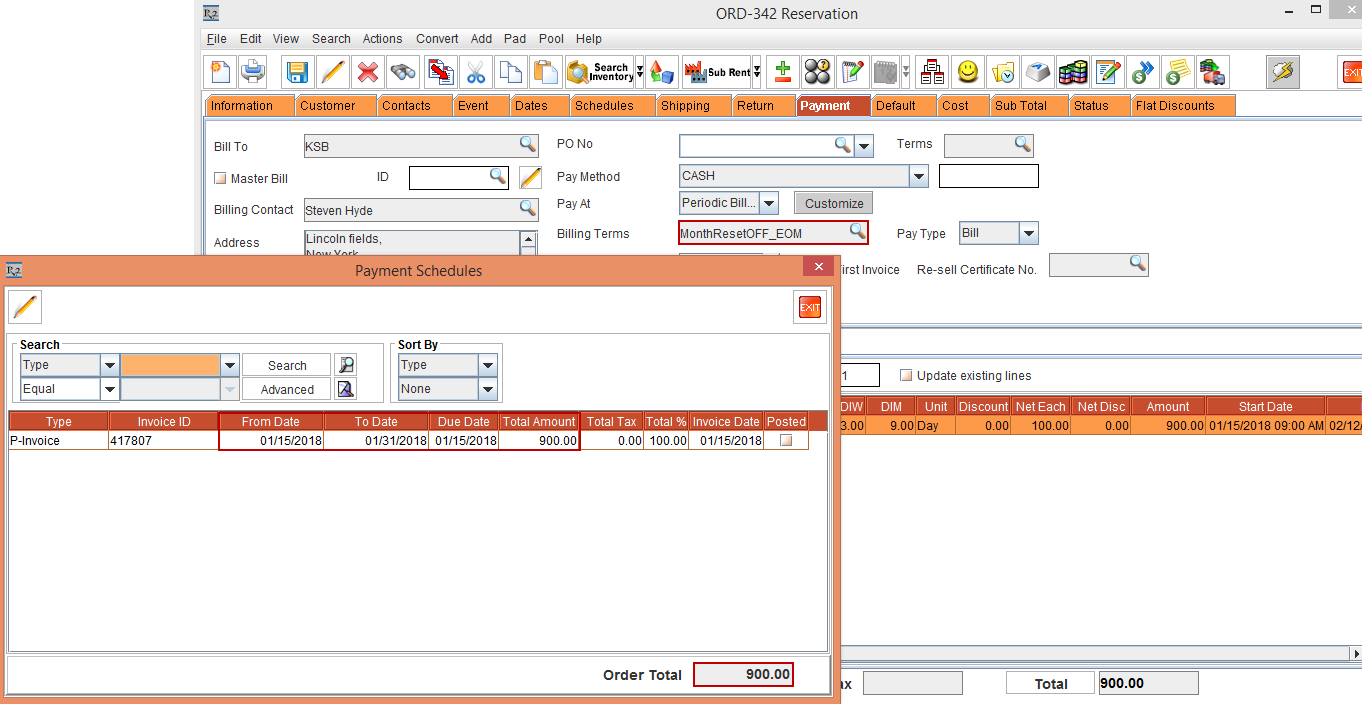Image resolution: width=1362 pixels, height=704 pixels.
Task: Toggle the Master Bill checkbox
Action: tap(221, 178)
